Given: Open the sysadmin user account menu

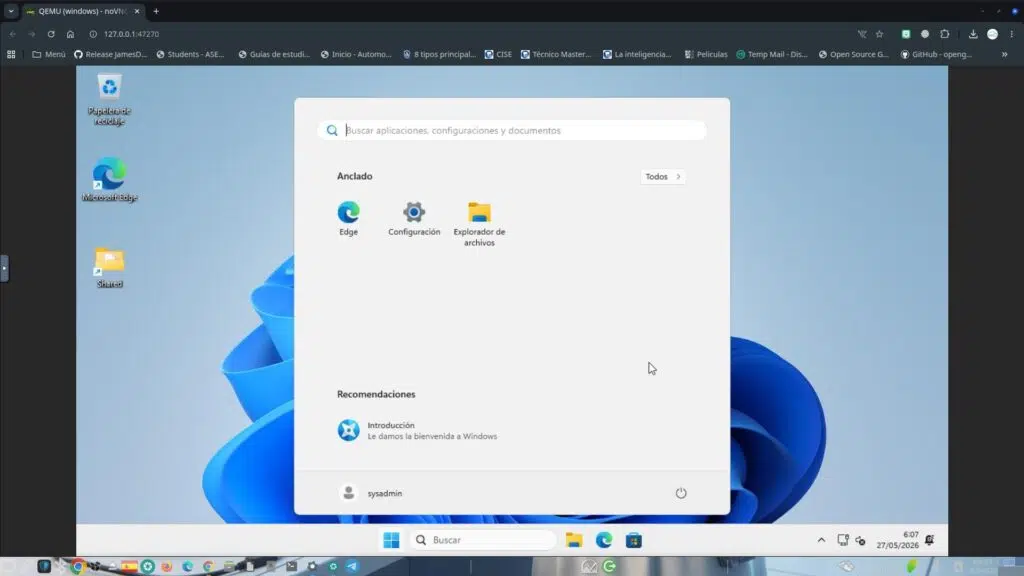Looking at the screenshot, I should coord(370,493).
